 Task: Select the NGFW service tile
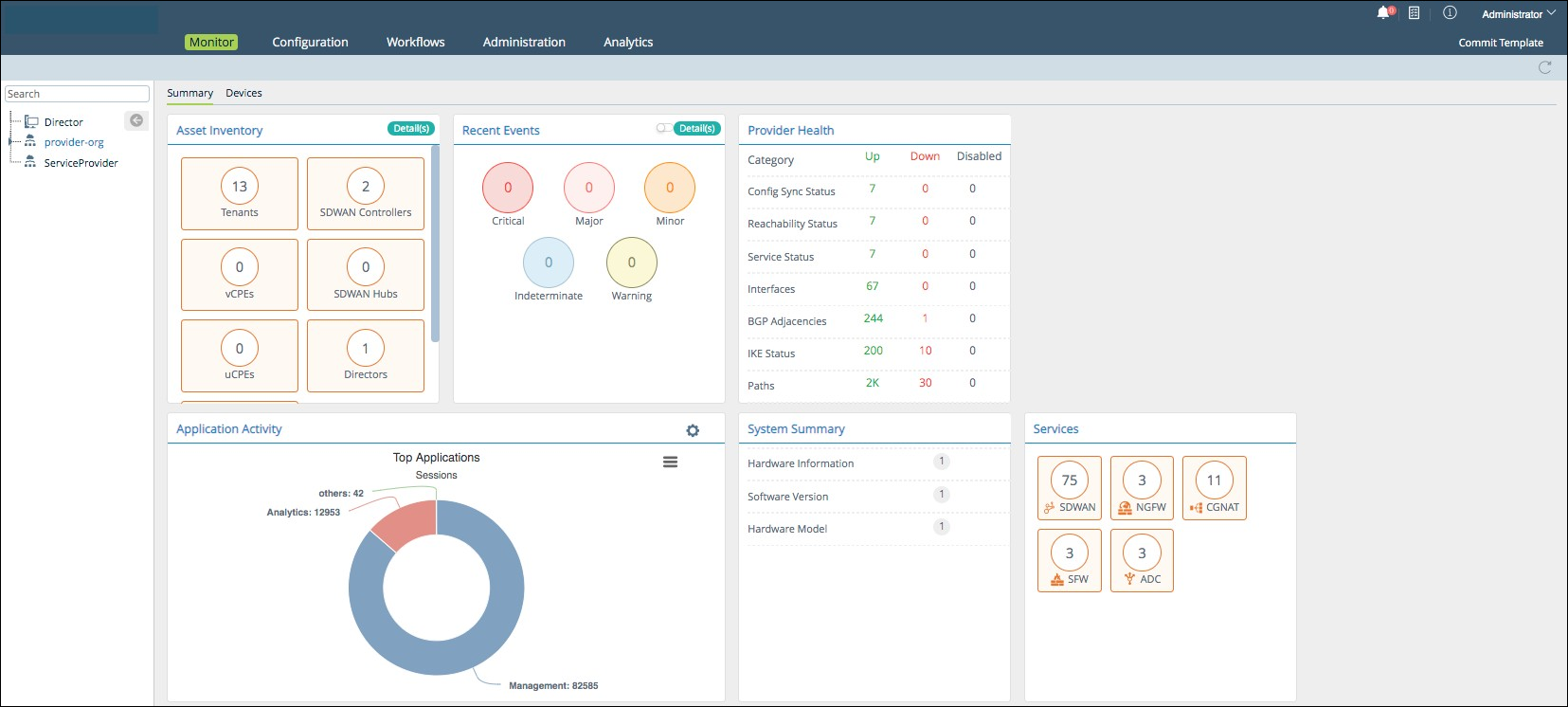1142,488
